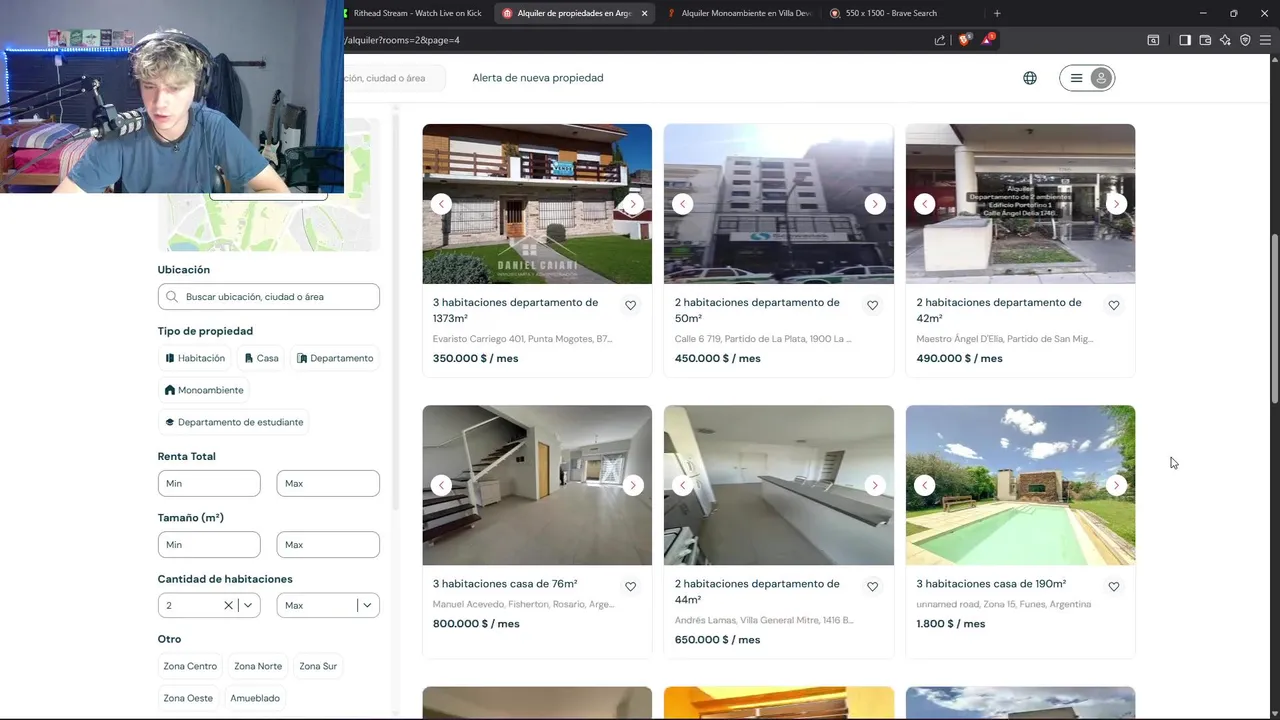Click Tamaño Min field
Screen dimensions: 1280x720
pos(209,545)
